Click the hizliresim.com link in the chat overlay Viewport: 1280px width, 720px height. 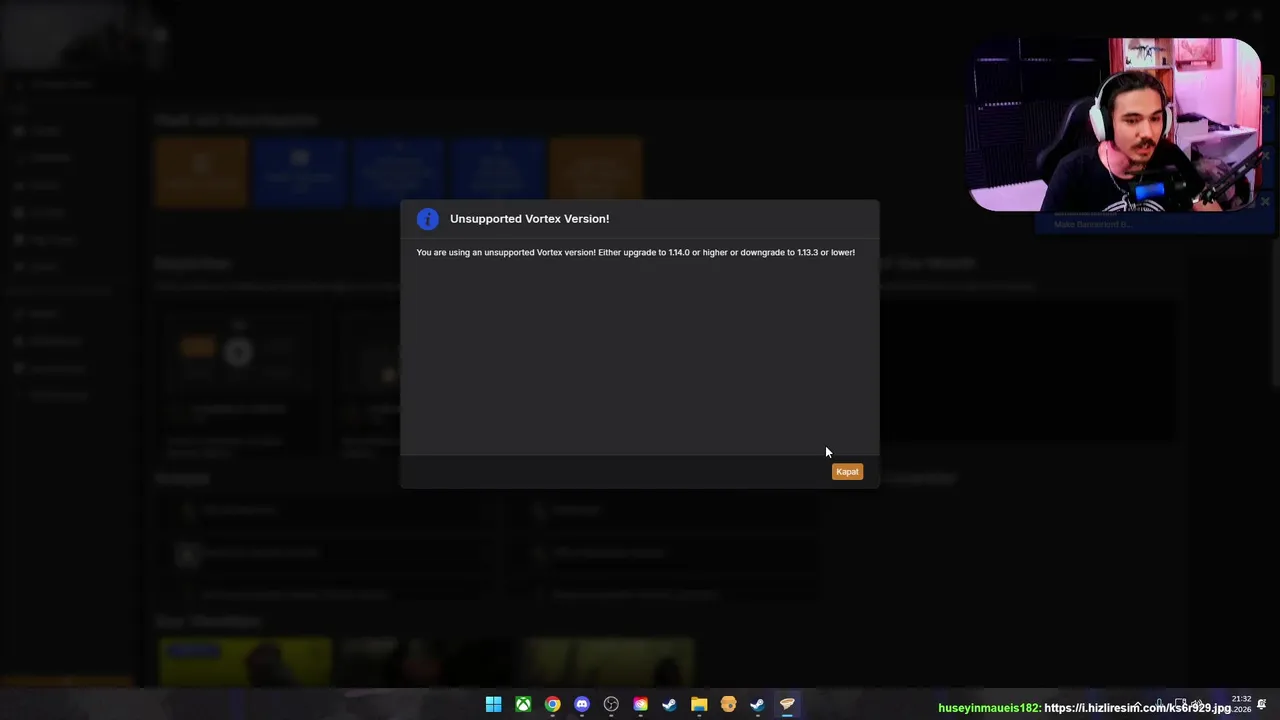point(1137,708)
